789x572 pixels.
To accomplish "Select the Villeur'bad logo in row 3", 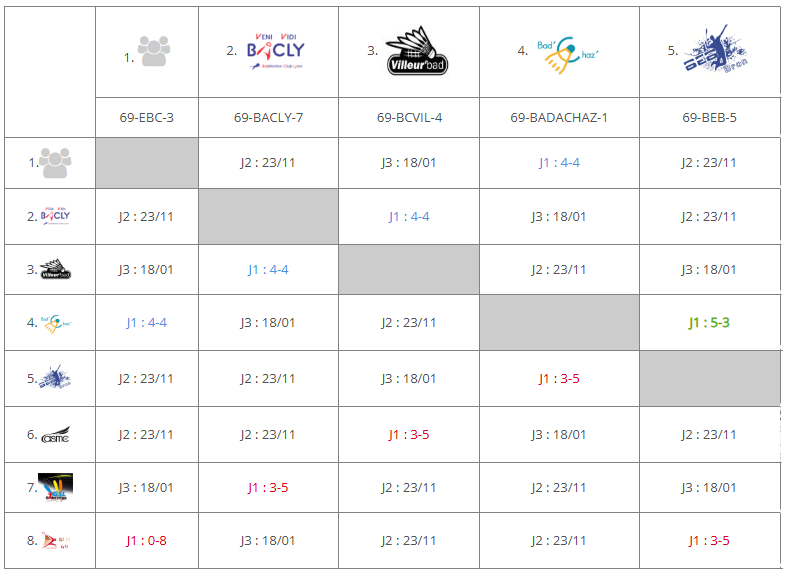I will click(56, 269).
